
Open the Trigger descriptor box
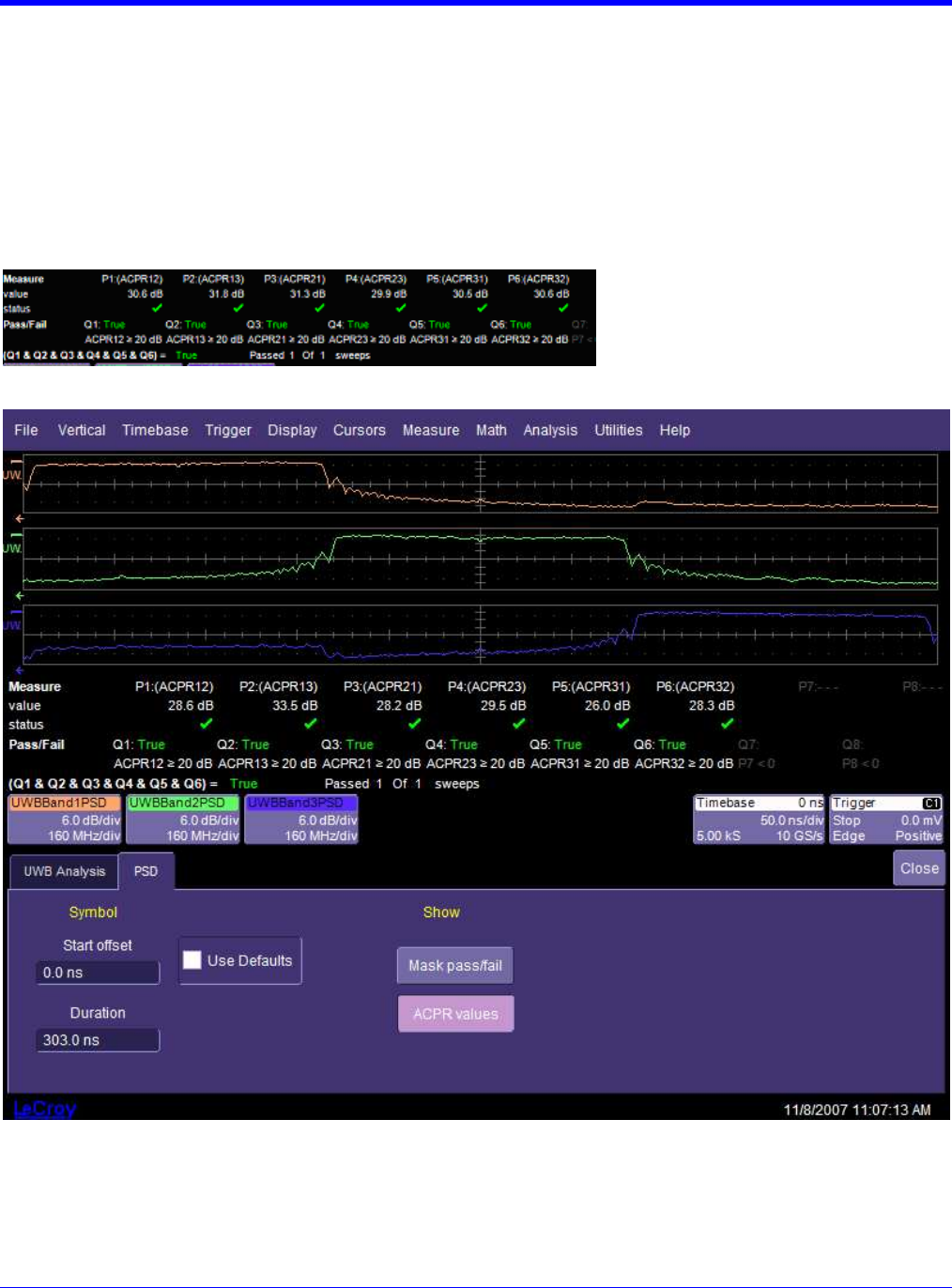(886, 820)
